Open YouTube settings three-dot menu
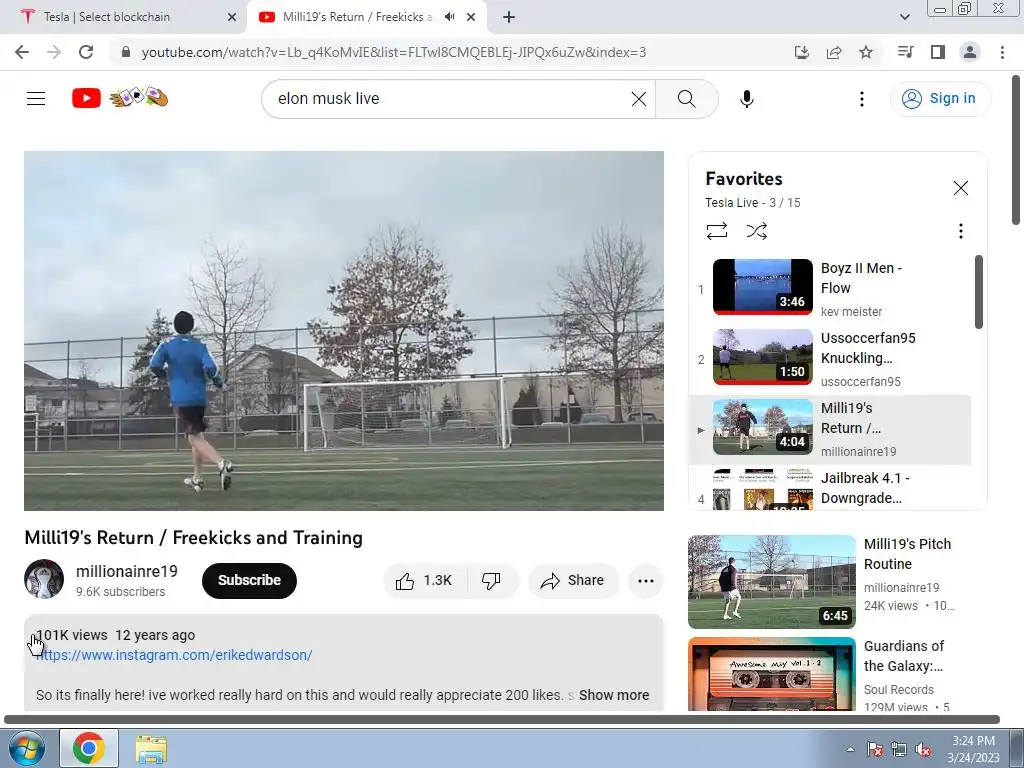 [x=862, y=99]
